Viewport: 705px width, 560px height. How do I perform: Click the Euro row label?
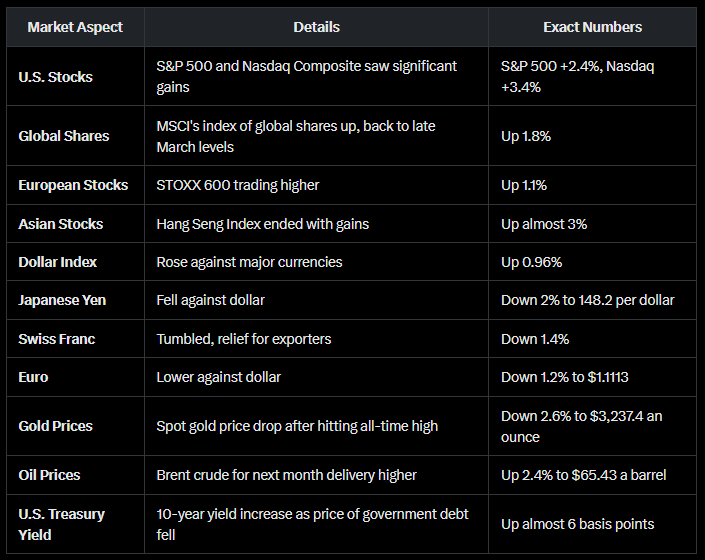click(x=33, y=377)
